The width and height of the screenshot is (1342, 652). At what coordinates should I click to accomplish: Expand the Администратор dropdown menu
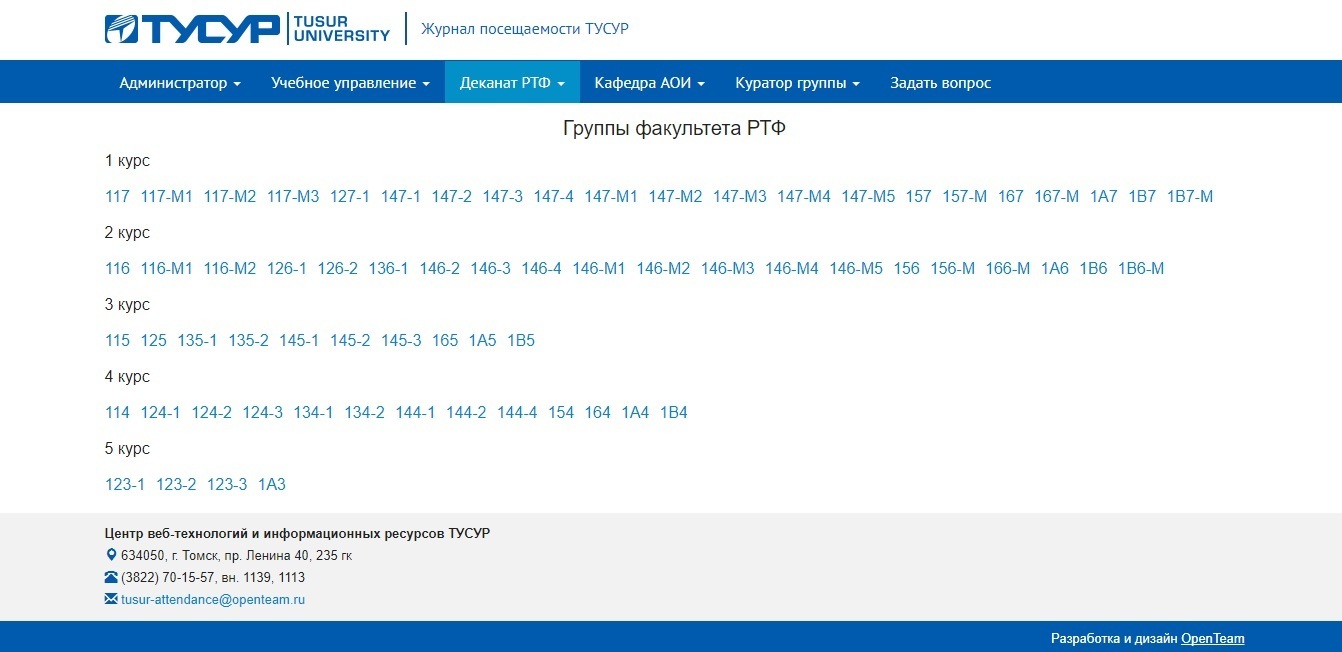click(x=180, y=83)
